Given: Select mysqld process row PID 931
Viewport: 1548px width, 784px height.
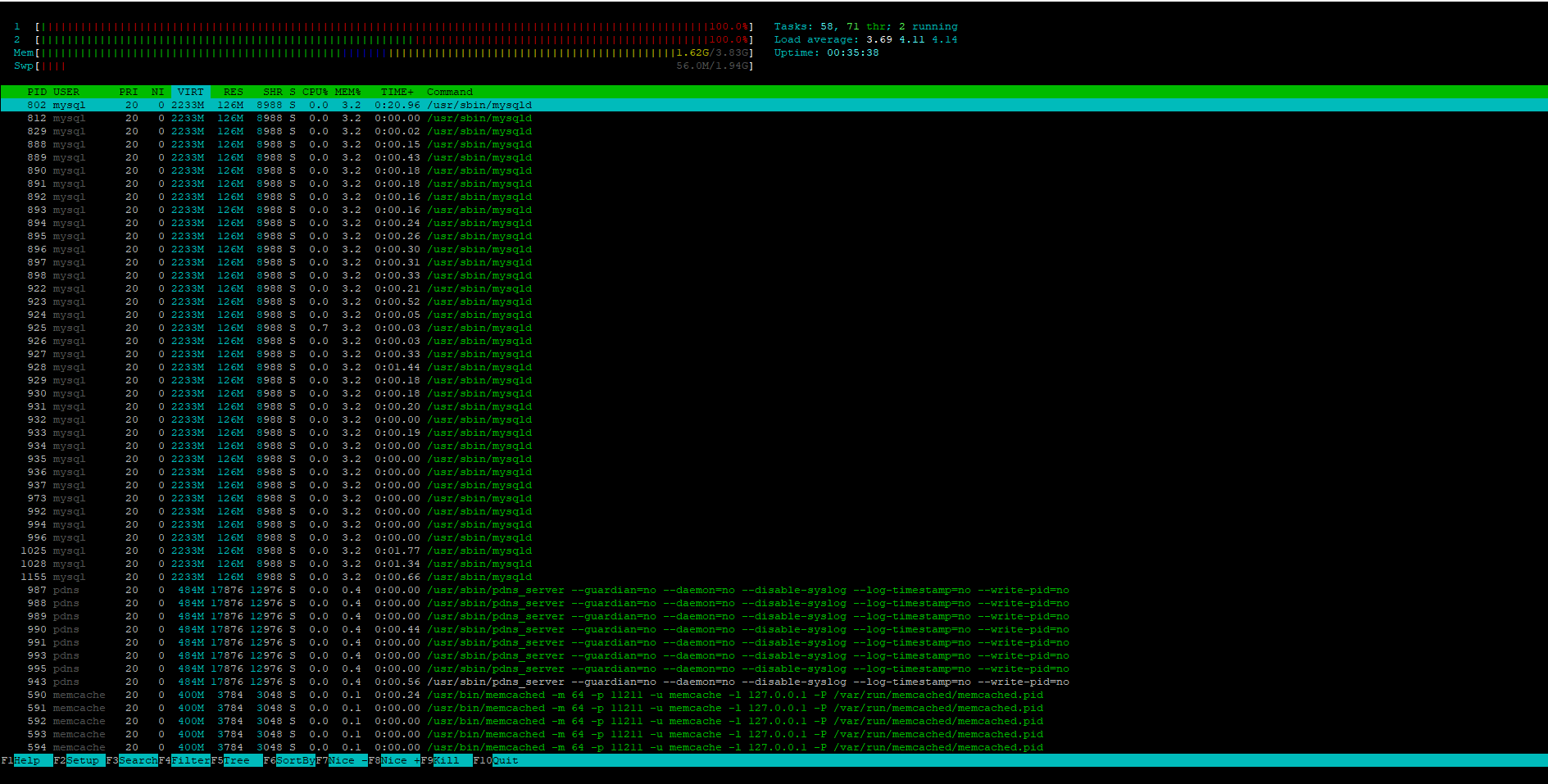Looking at the screenshot, I should [774, 406].
